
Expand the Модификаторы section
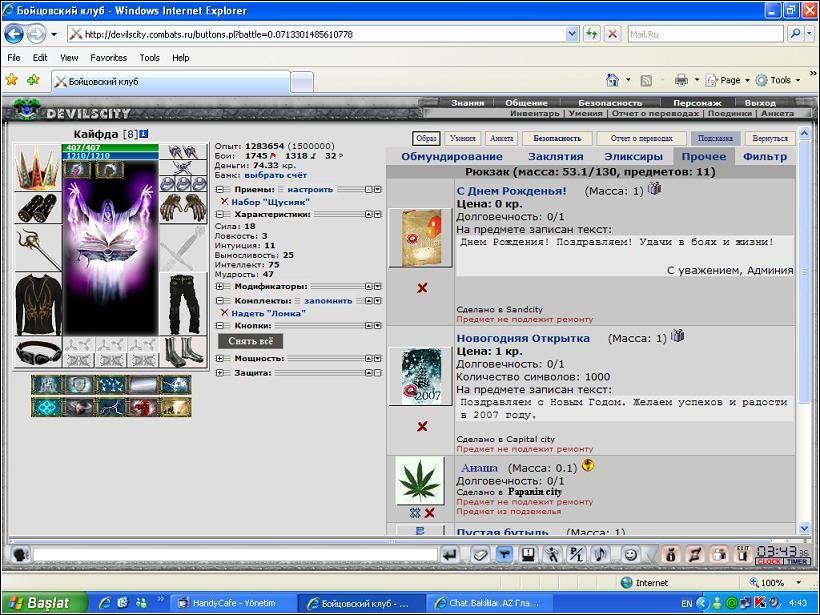tap(220, 287)
